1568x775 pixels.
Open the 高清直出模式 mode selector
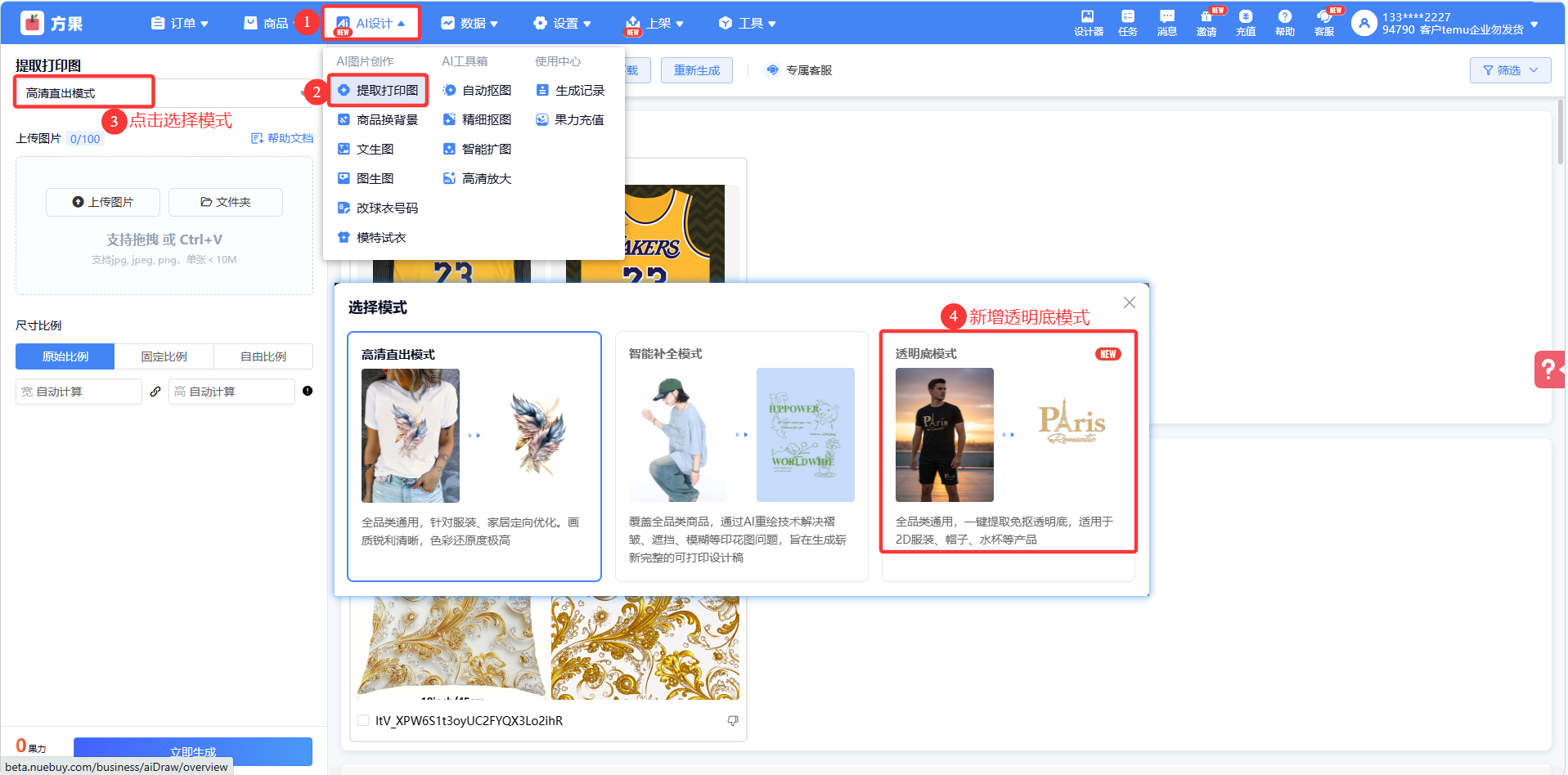(x=164, y=92)
